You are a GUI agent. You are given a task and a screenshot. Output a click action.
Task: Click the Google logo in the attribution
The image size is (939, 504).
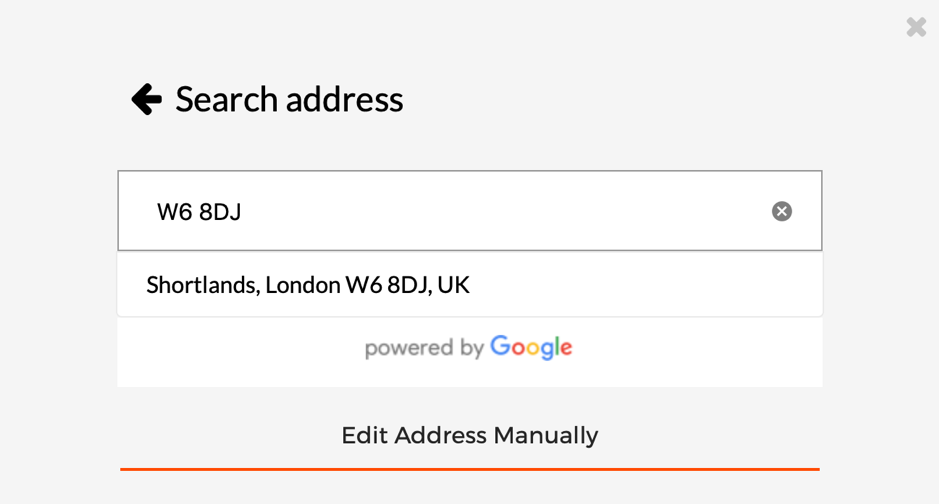531,347
